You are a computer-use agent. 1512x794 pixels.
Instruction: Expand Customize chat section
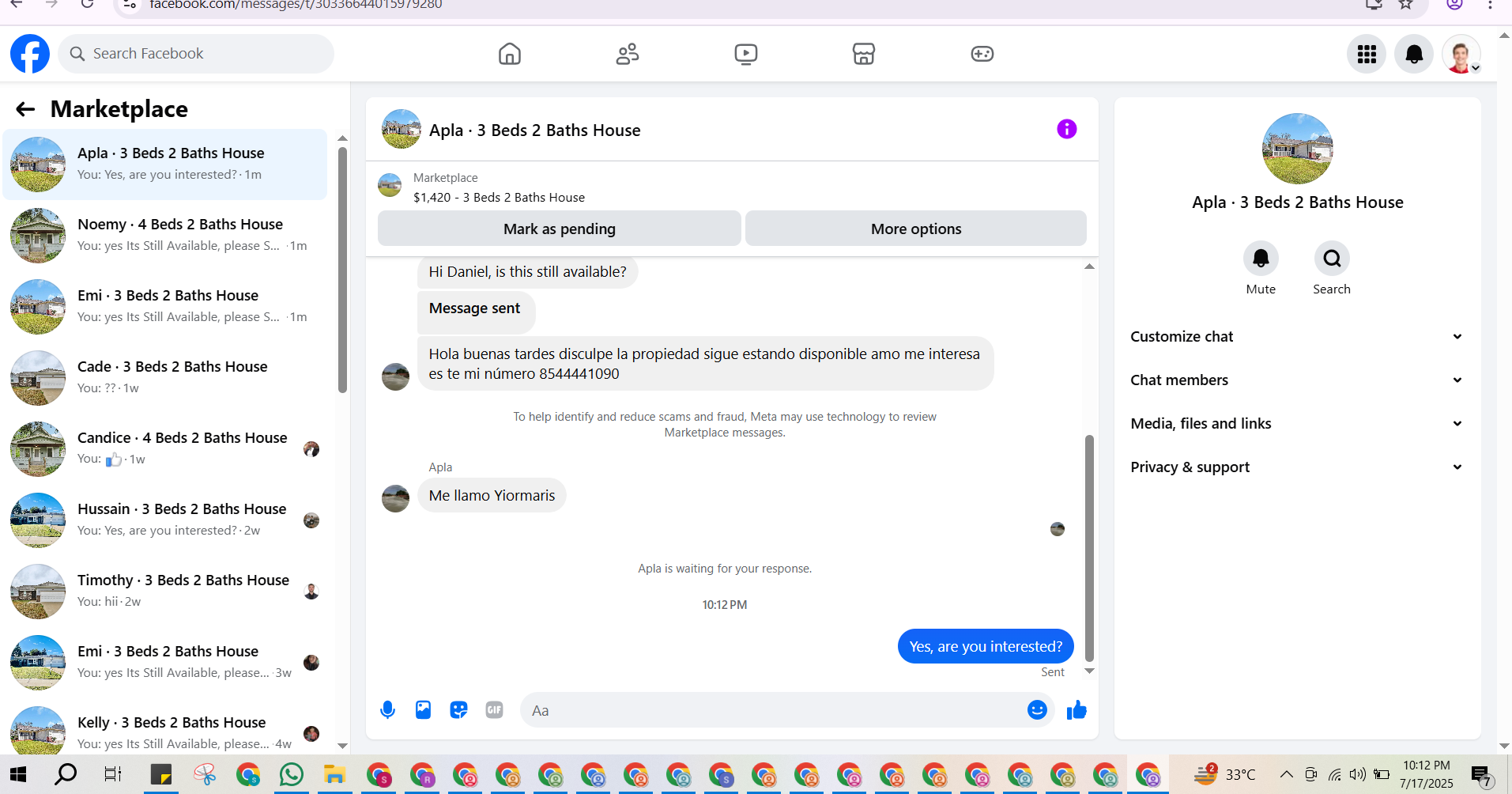pos(1297,337)
